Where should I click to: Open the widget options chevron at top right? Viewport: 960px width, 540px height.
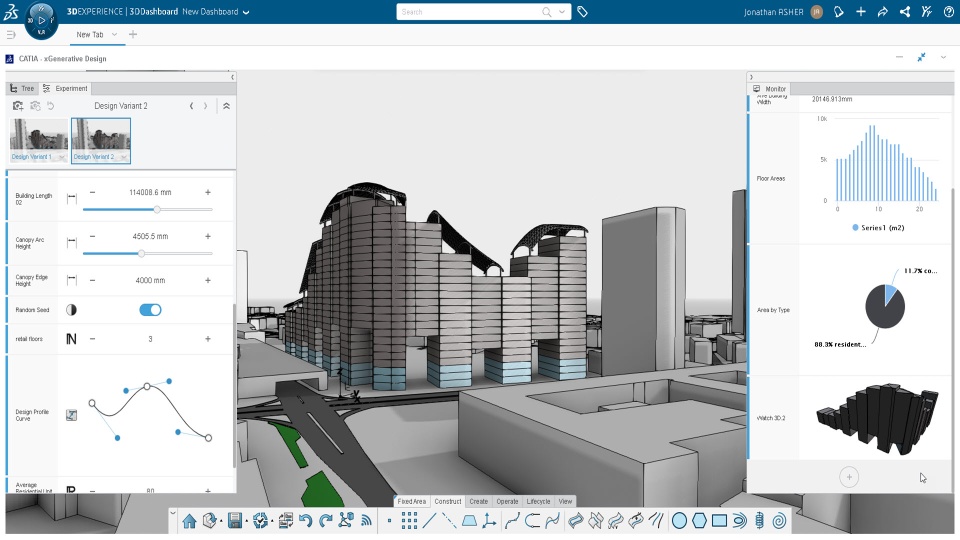point(943,57)
